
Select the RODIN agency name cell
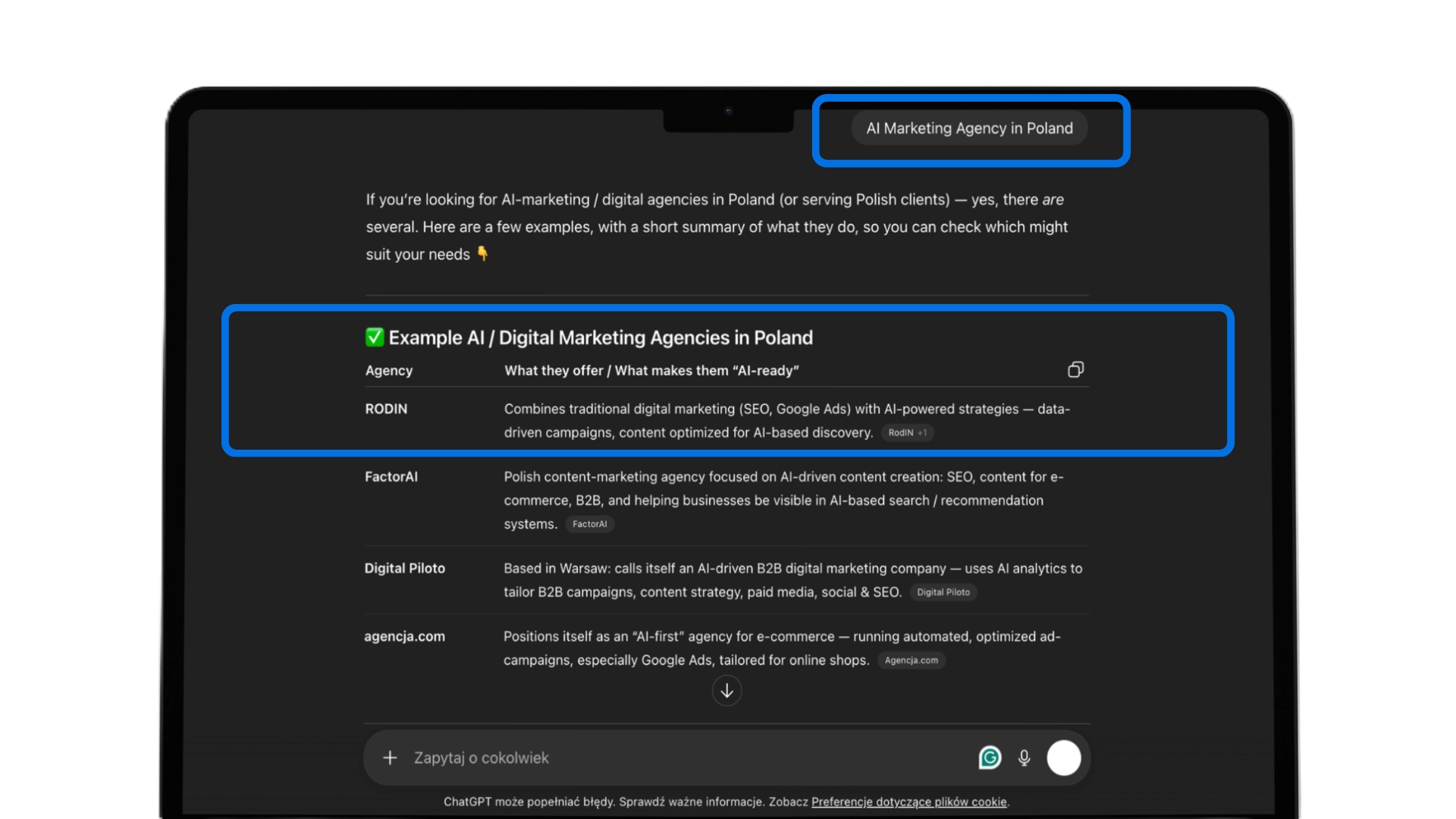point(386,409)
